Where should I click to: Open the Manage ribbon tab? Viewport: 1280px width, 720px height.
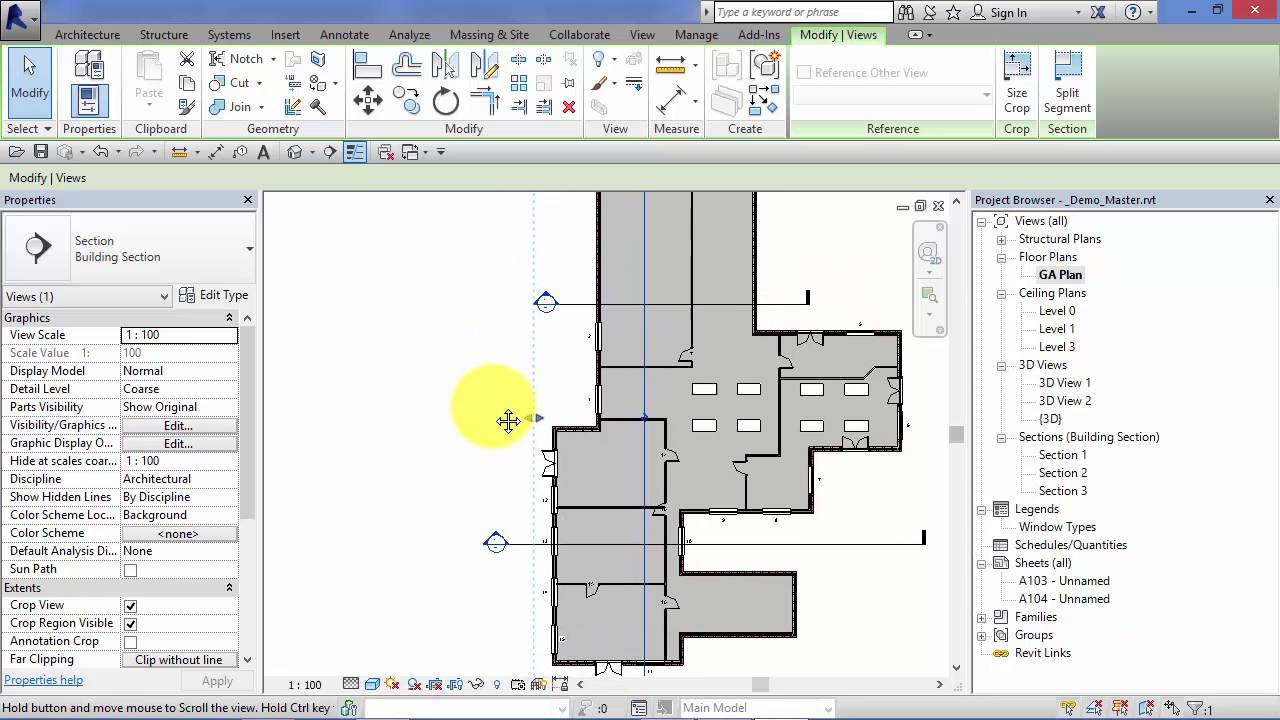[x=696, y=35]
